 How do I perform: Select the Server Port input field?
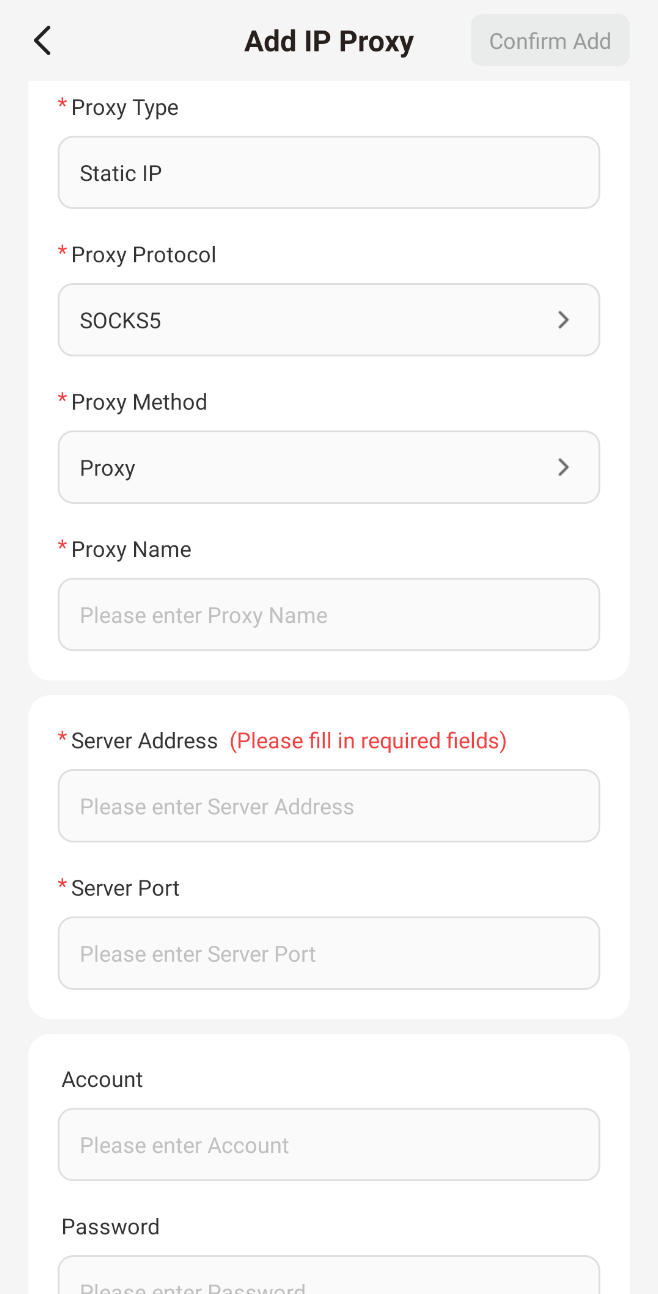[x=328, y=954]
